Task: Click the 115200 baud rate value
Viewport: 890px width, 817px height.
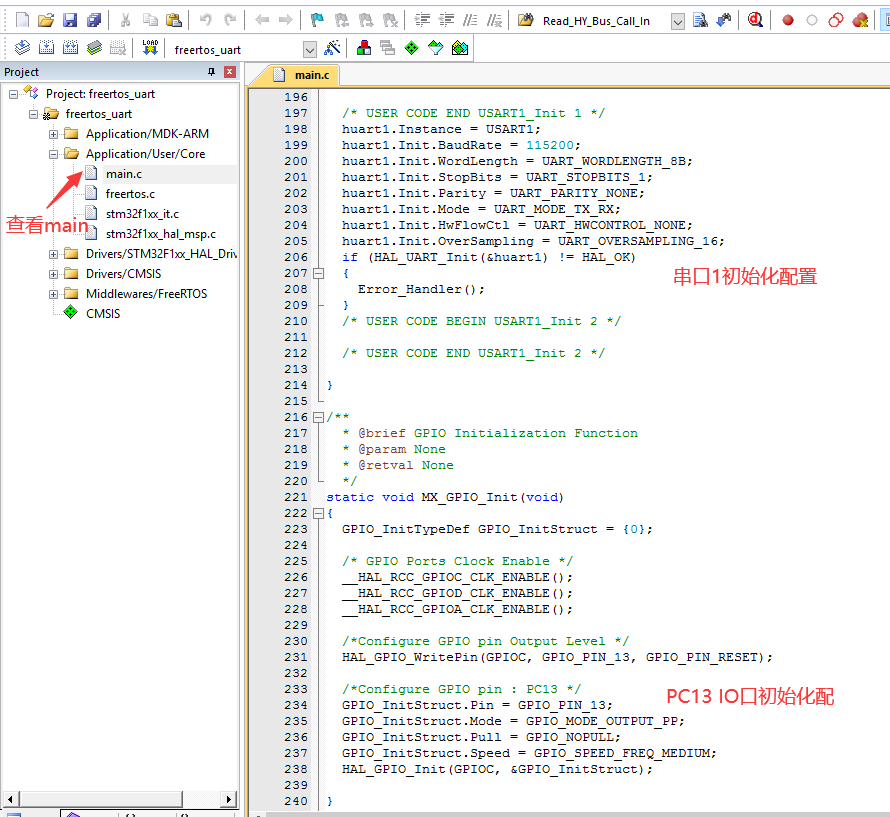Action: click(x=549, y=145)
